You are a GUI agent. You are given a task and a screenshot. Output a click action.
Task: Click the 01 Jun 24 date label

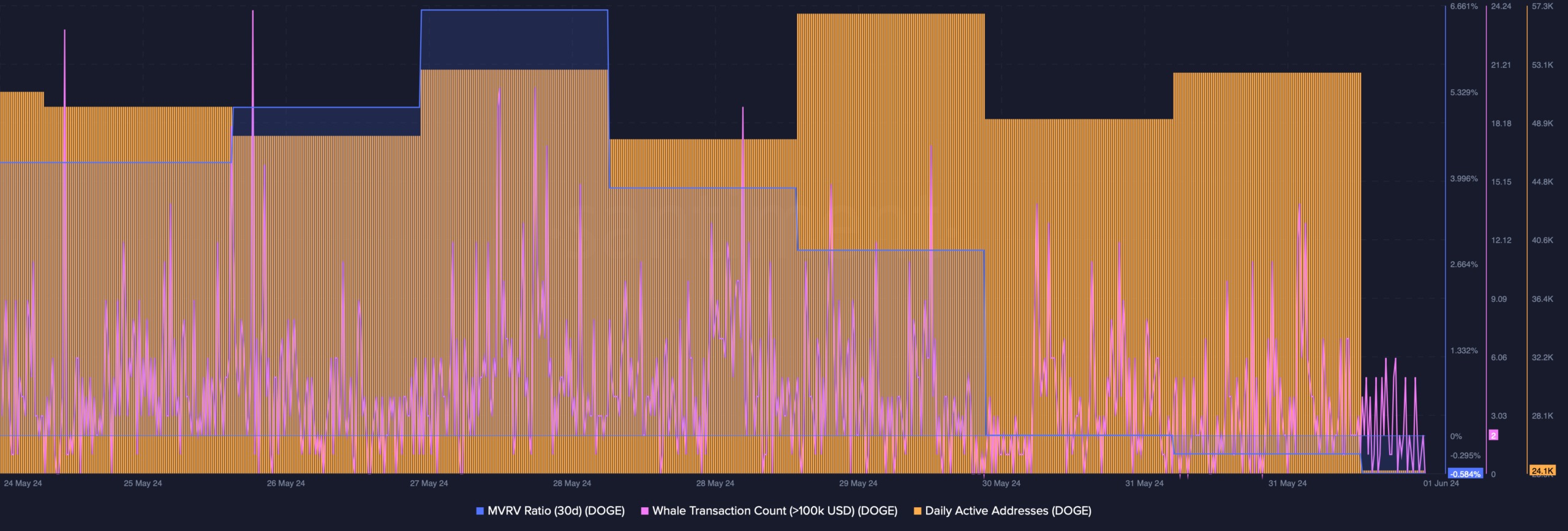(x=1441, y=483)
